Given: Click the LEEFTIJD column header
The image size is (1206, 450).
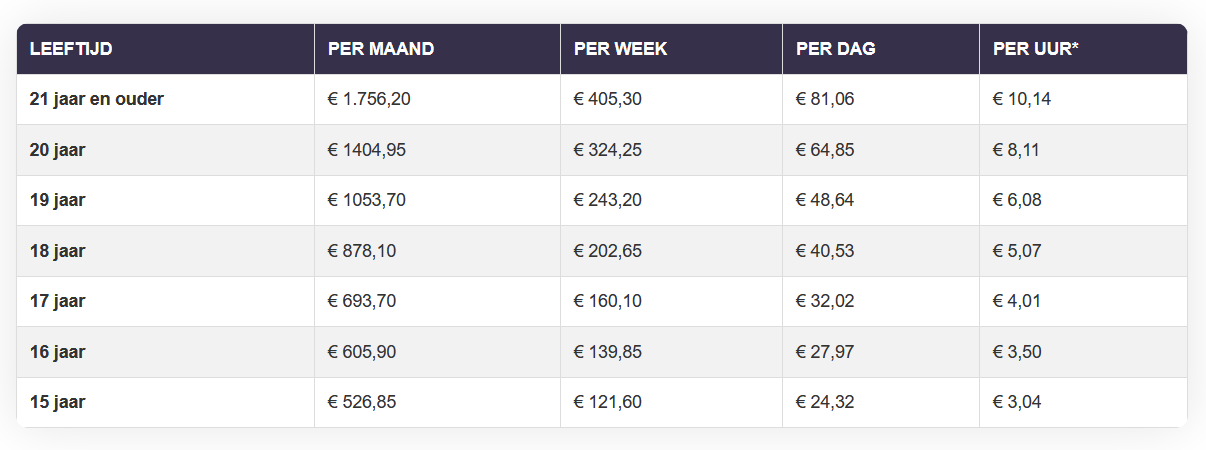Looking at the screenshot, I should 70,49.
